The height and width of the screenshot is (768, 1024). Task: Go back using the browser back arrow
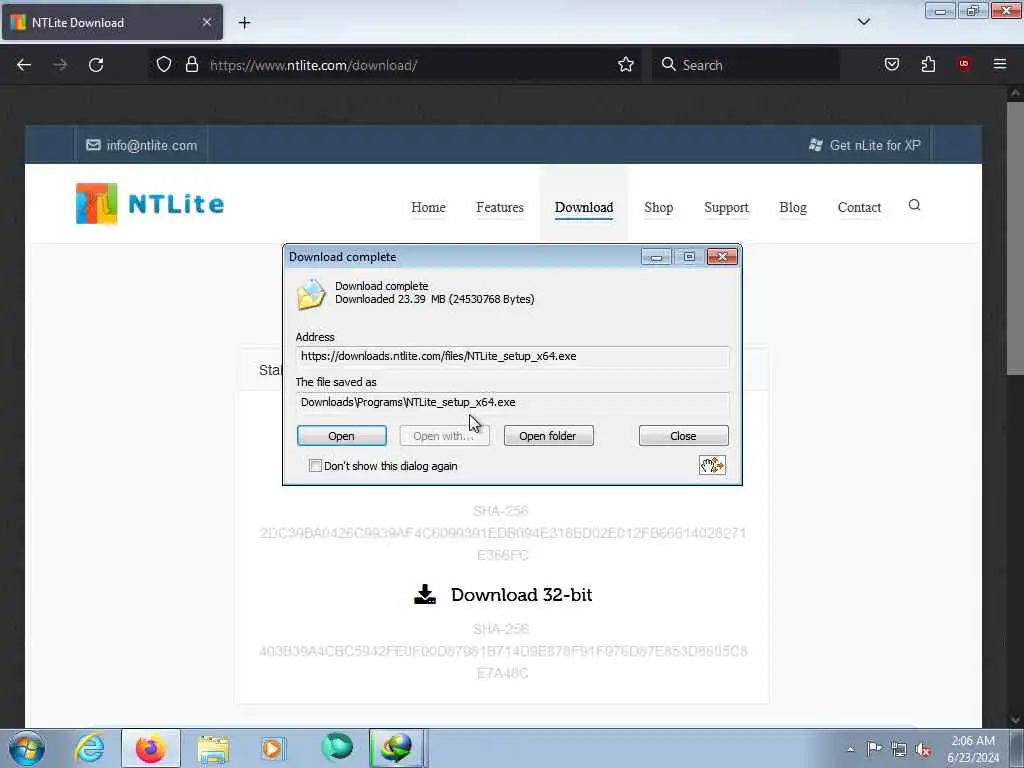click(x=24, y=65)
